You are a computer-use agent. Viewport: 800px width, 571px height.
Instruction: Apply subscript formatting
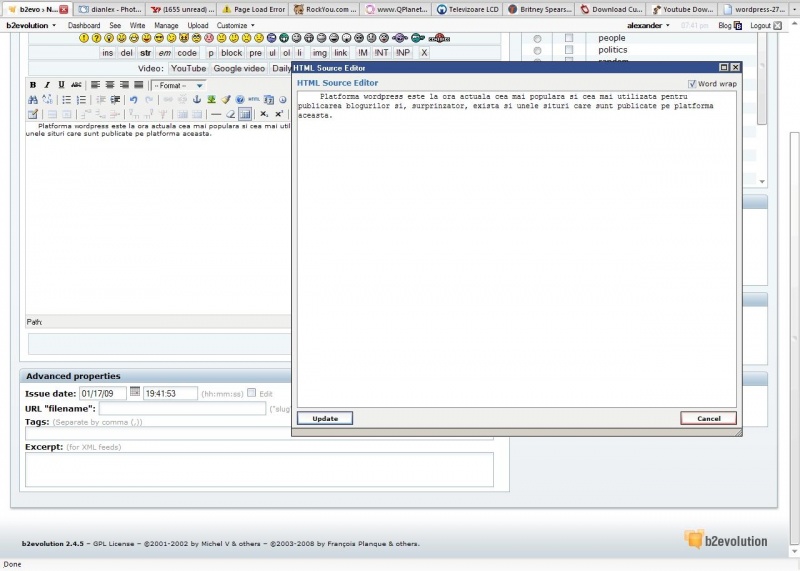[264, 114]
